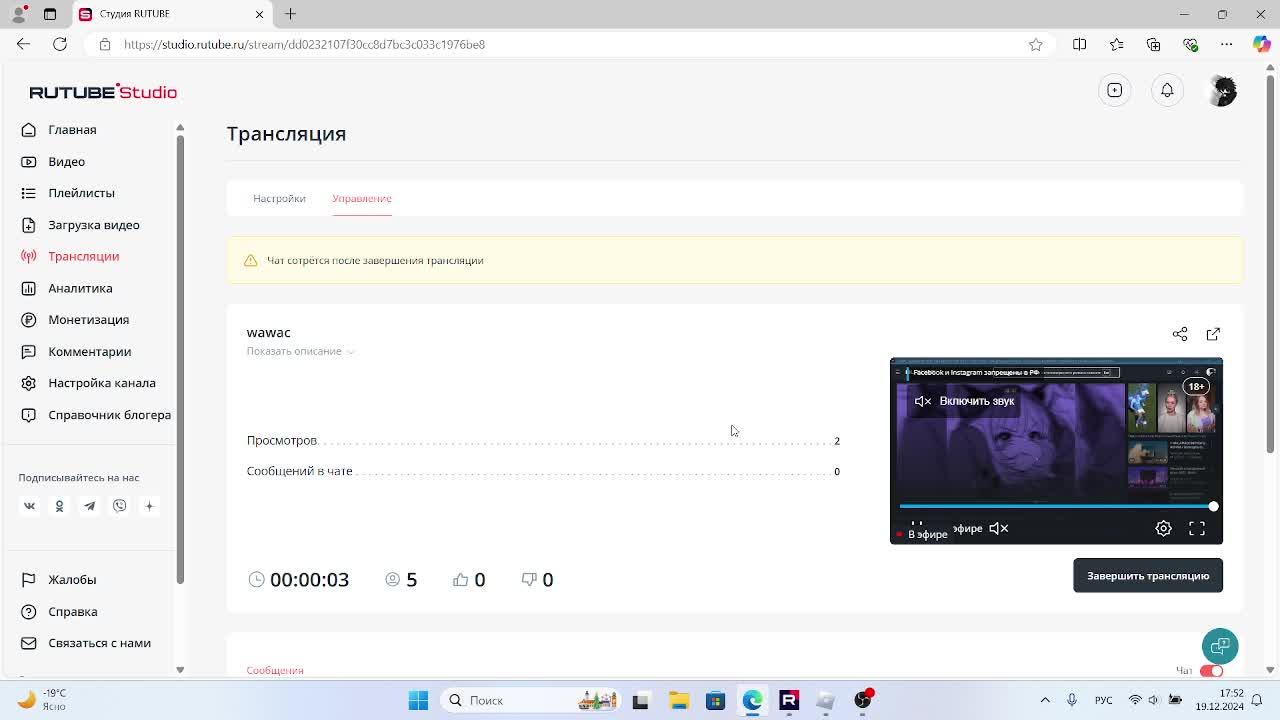Open the Copilot sidebar icon
Screen dimensions: 1280x720
click(x=1262, y=44)
